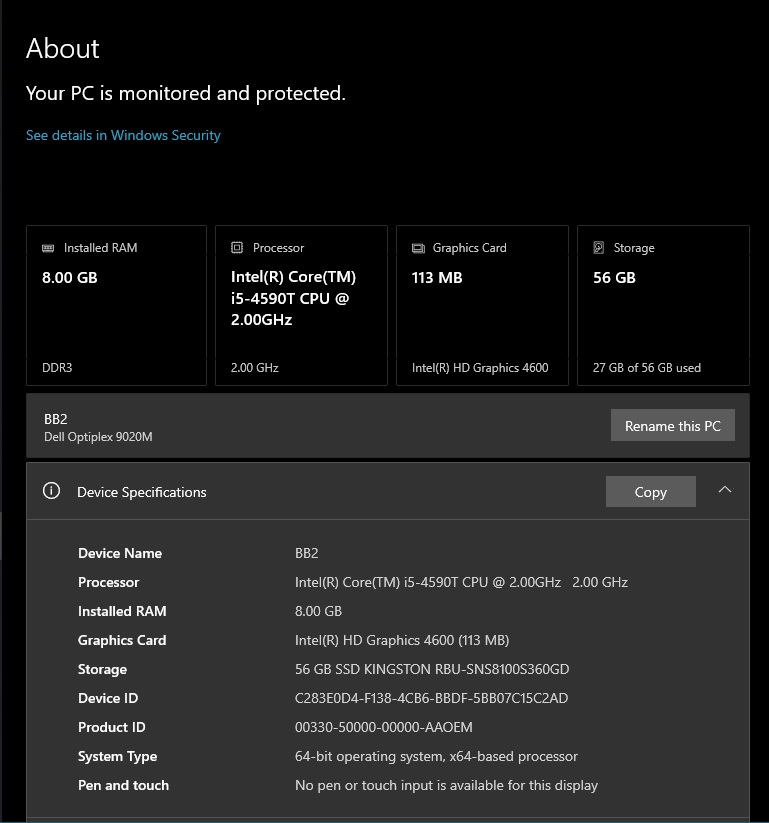Click DDR3 text in the RAM card
The image size is (769, 823).
tap(57, 367)
